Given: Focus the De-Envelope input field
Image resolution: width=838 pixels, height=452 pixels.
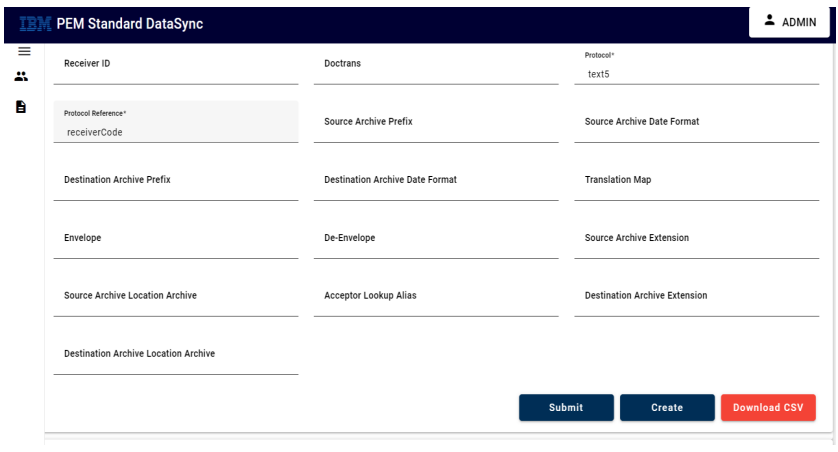Looking at the screenshot, I should click(x=436, y=238).
